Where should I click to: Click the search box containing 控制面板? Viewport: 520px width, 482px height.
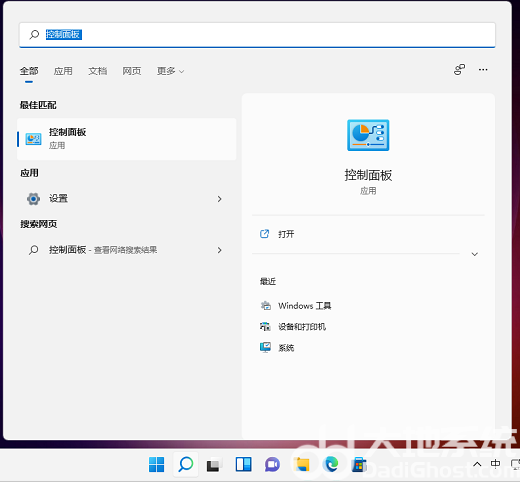coord(257,35)
